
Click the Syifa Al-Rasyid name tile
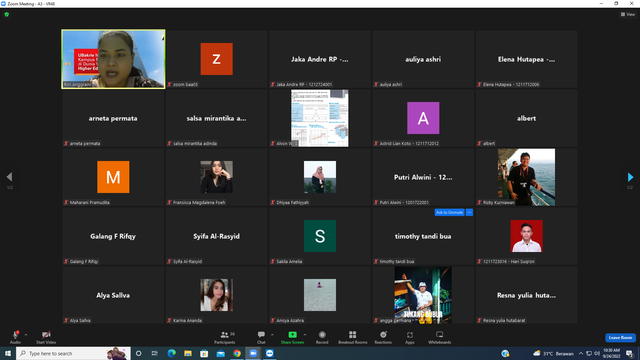(217, 236)
